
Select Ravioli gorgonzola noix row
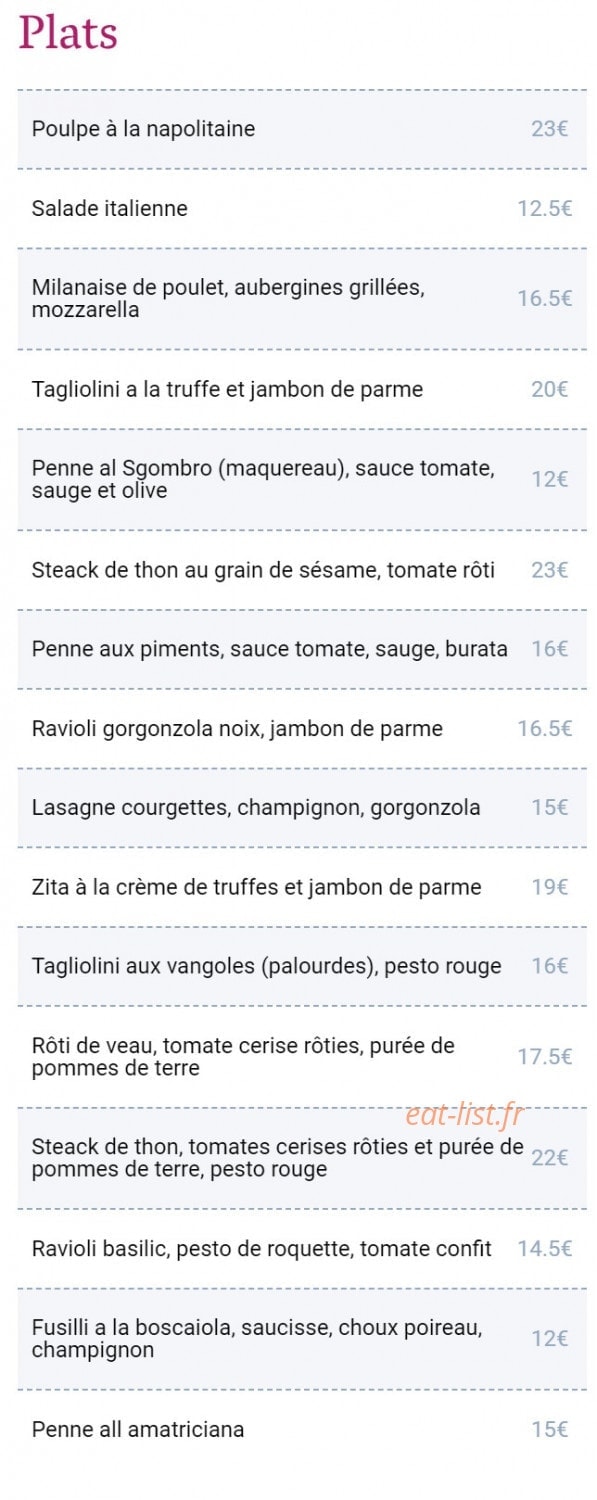tap(302, 729)
